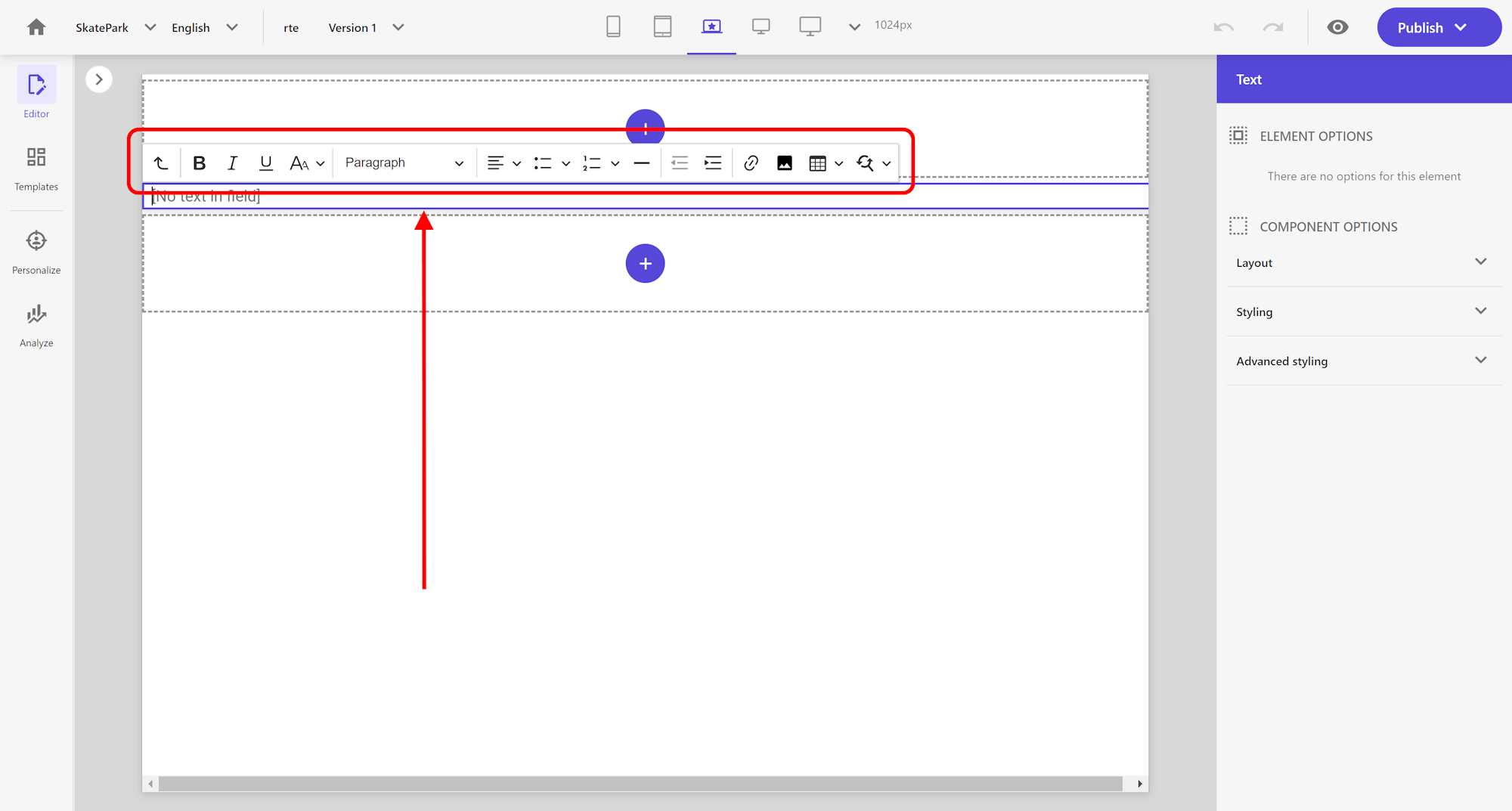
Task: Toggle underline formatting
Action: point(265,163)
